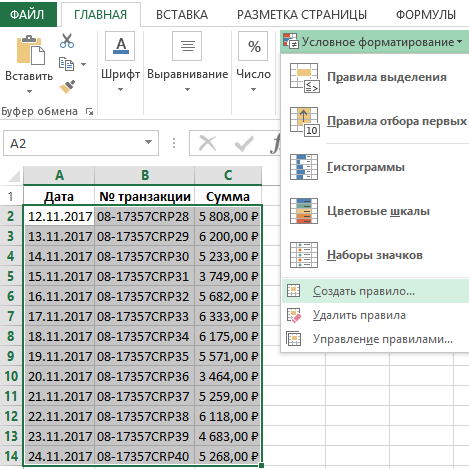Select the Format Painter brush icon
Viewport: 469px width, 469px height.
[x=67, y=87]
